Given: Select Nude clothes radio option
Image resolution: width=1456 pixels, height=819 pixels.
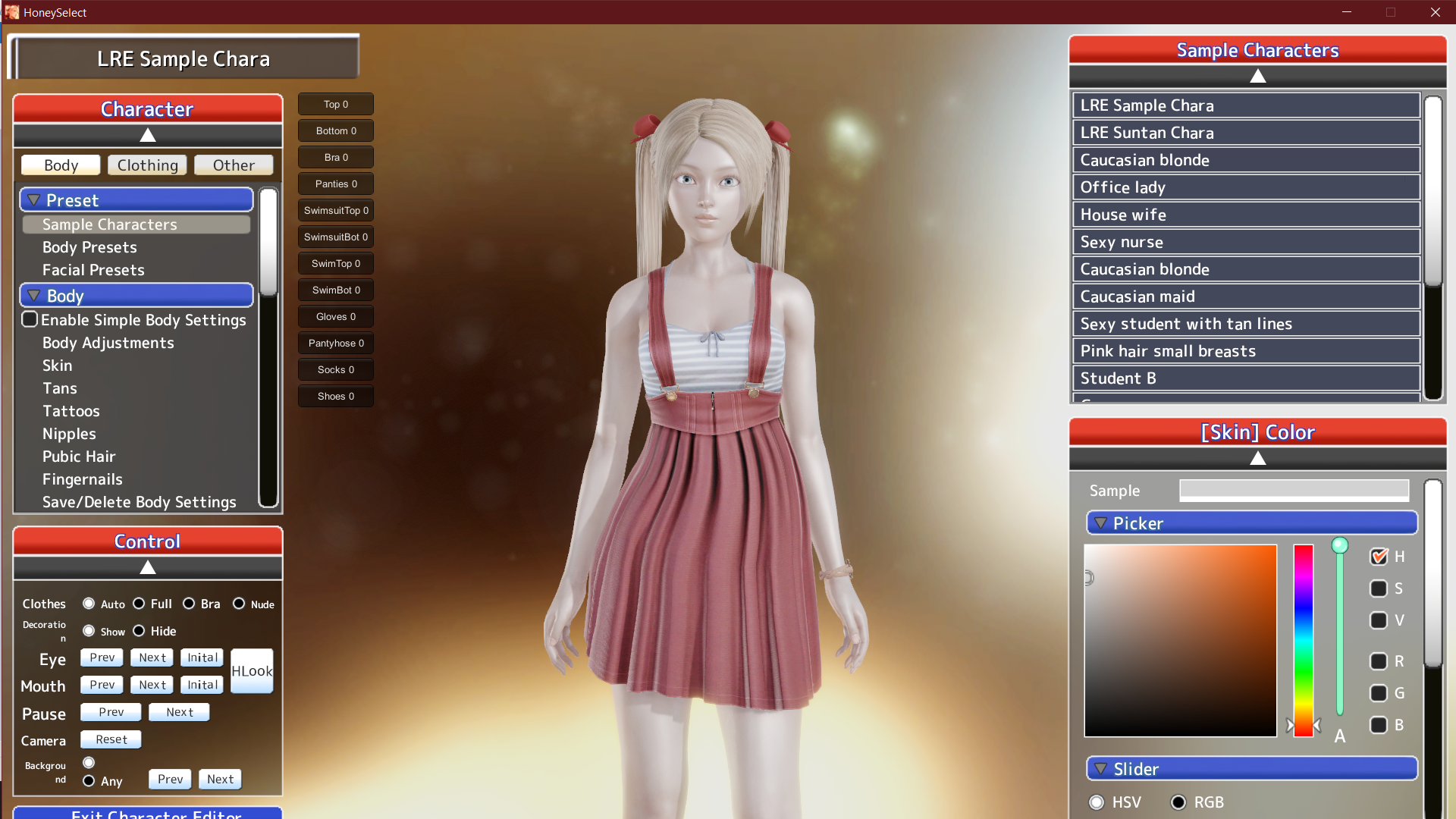Looking at the screenshot, I should 239,604.
